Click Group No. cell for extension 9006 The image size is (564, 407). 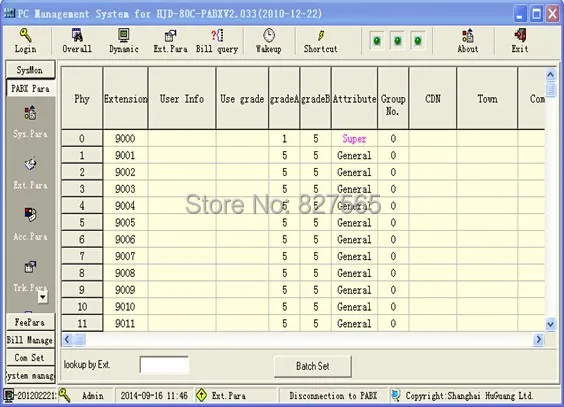tap(393, 239)
